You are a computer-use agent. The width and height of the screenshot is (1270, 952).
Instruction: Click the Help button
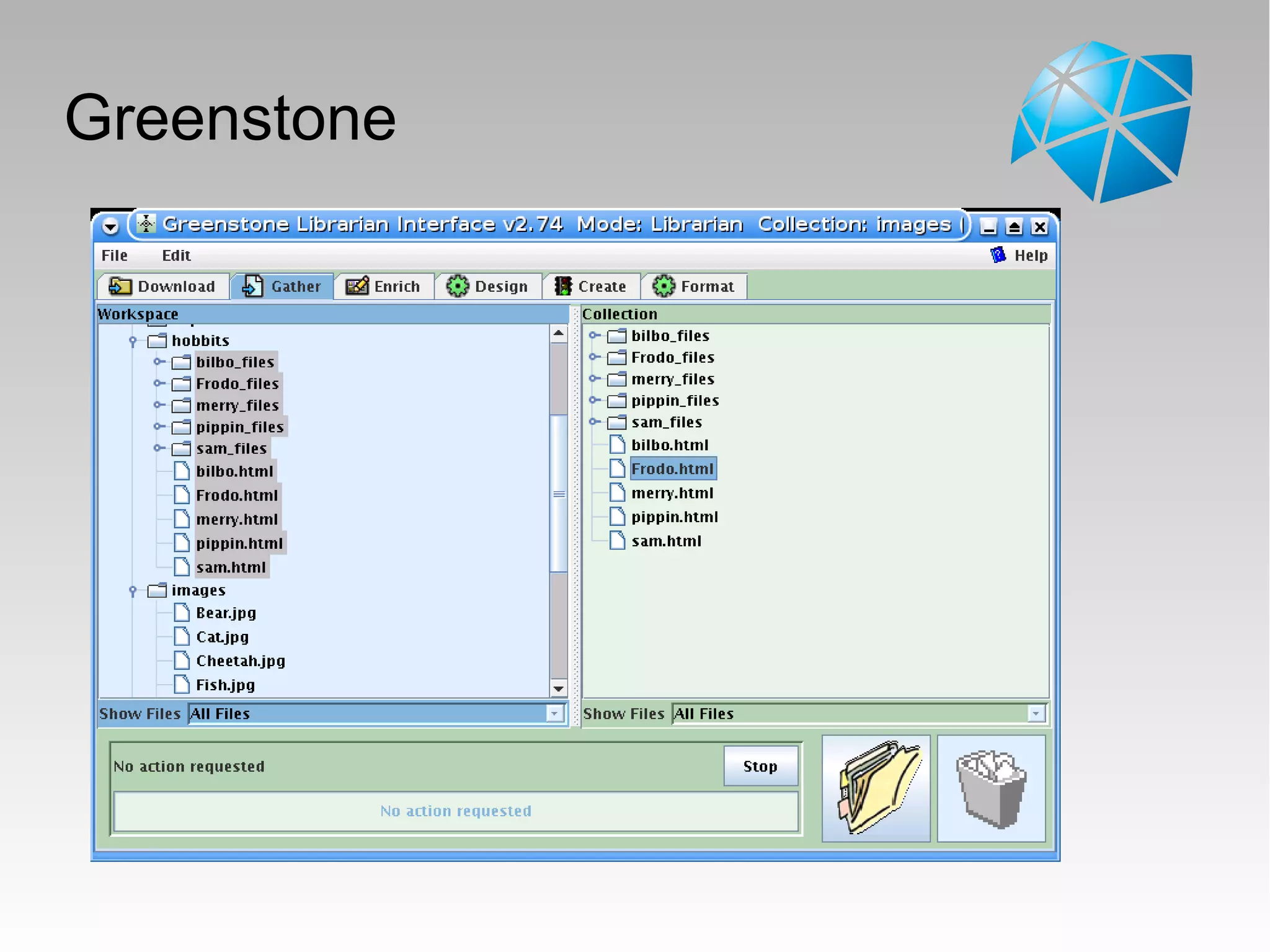[1019, 256]
